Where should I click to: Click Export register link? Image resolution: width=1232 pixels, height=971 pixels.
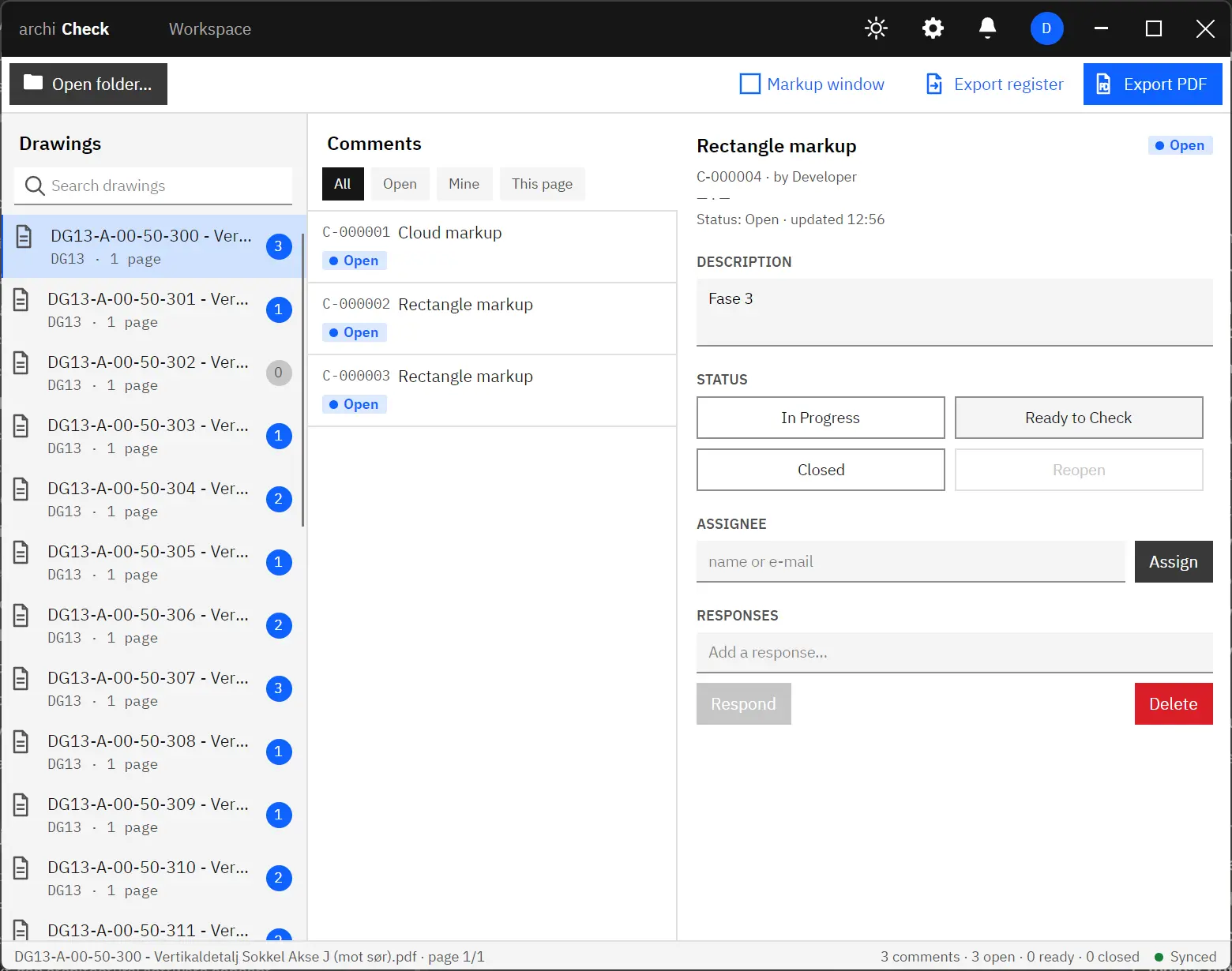coord(994,84)
